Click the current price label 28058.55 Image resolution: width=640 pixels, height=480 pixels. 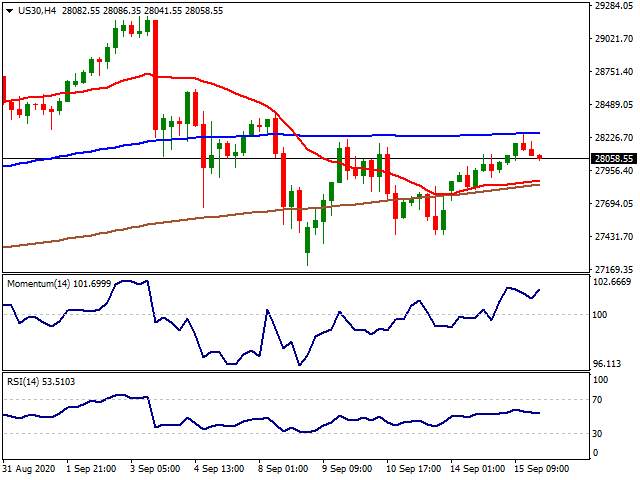pyautogui.click(x=613, y=159)
